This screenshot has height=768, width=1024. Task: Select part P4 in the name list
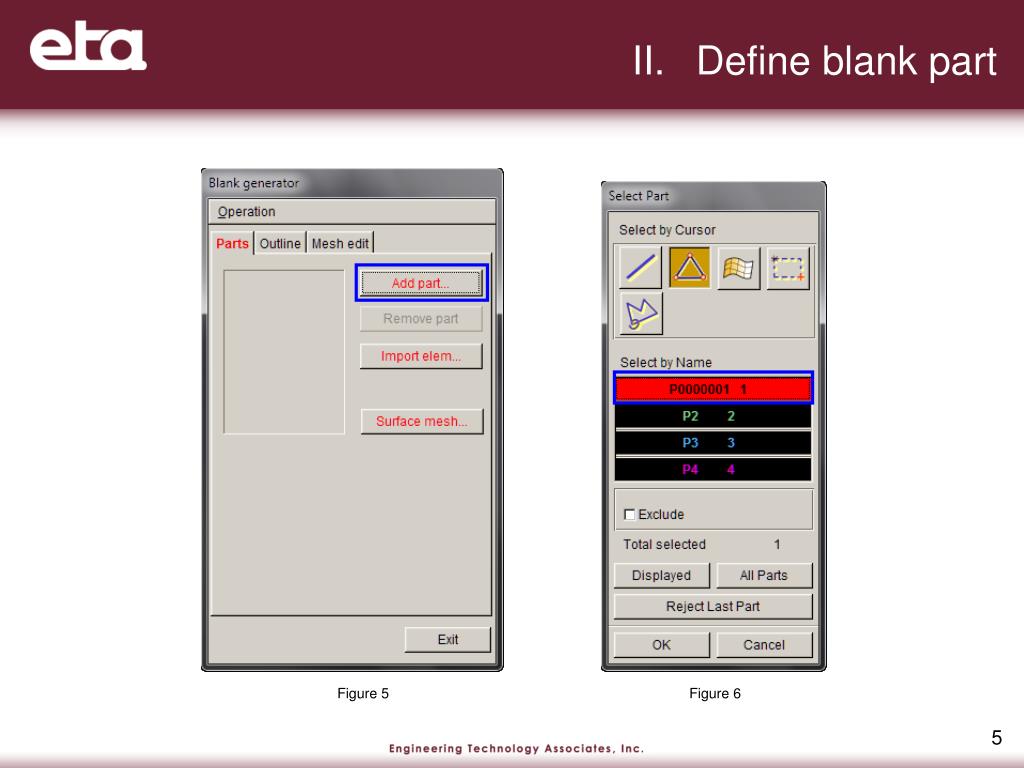pos(713,469)
